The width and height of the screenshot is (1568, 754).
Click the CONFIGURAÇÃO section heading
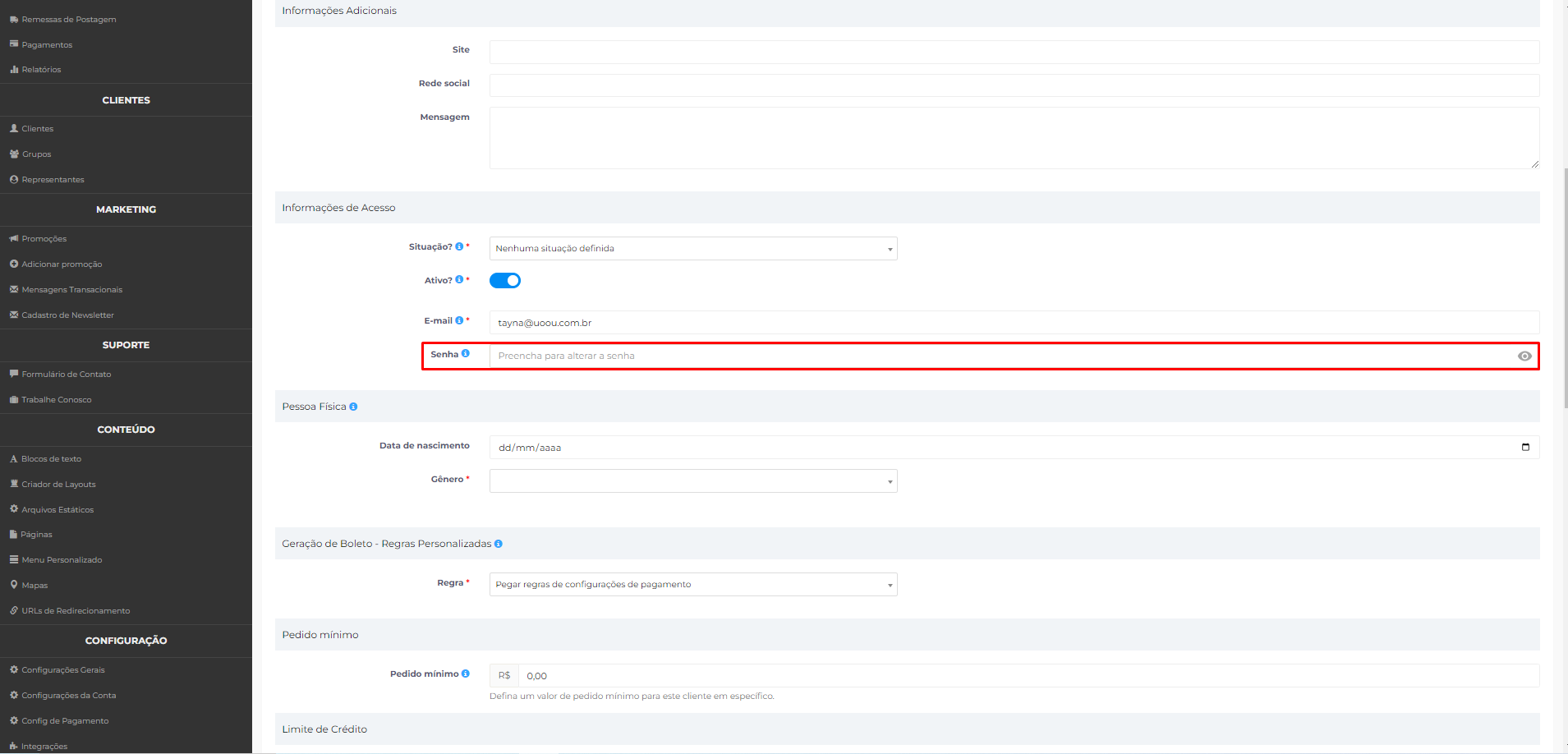[x=126, y=641]
